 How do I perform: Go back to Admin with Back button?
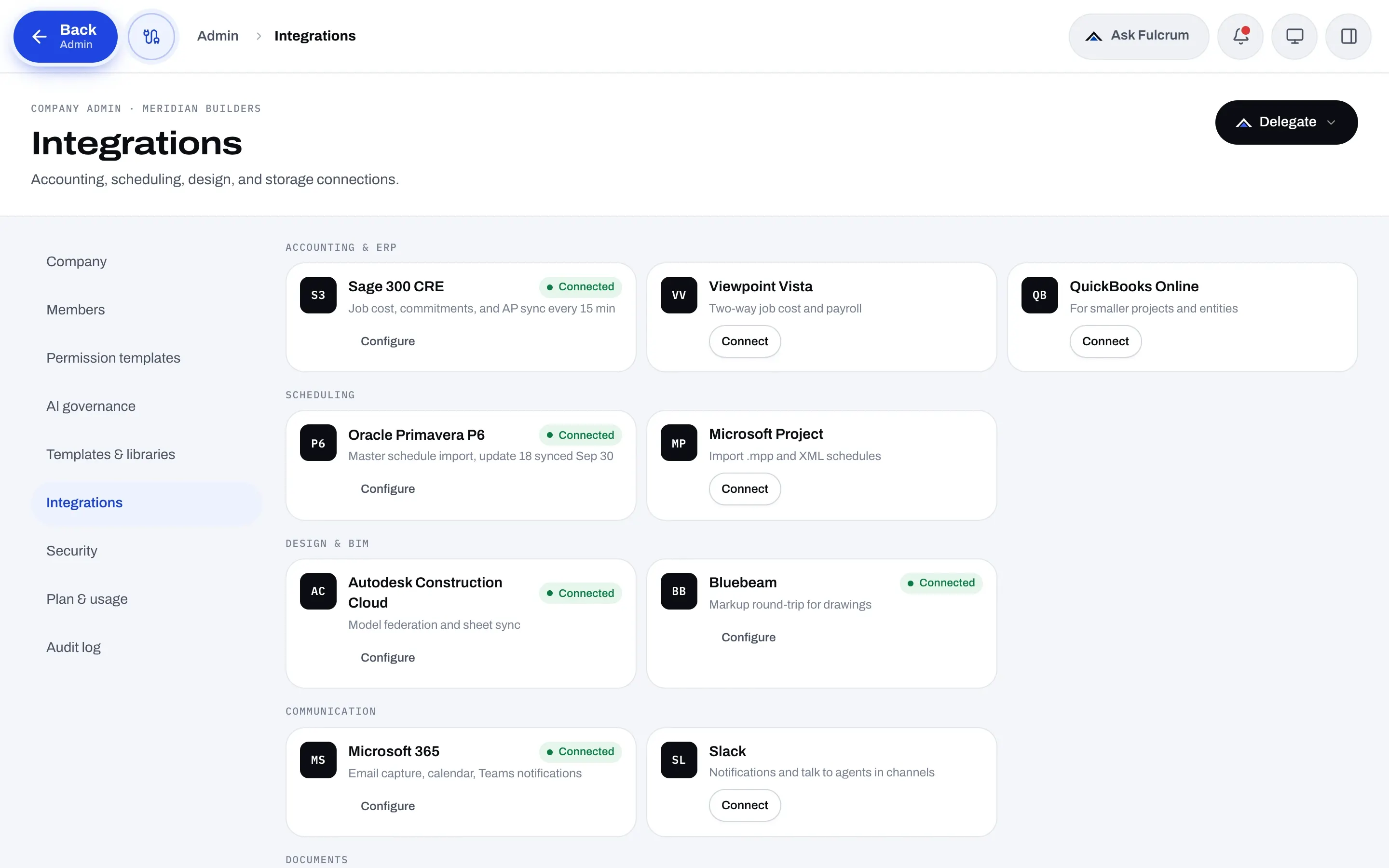click(66, 37)
